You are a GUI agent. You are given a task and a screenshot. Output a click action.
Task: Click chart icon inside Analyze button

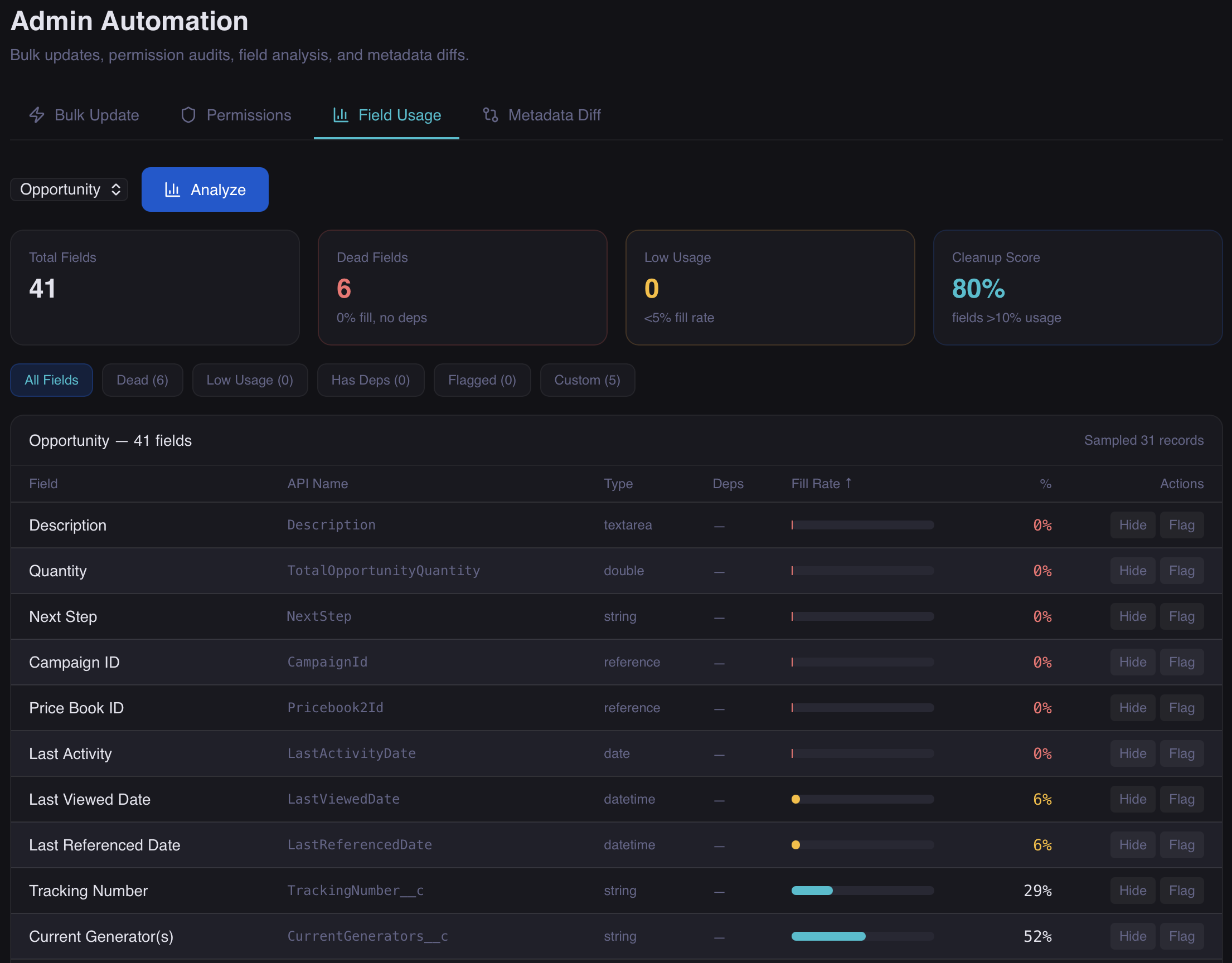coord(172,189)
